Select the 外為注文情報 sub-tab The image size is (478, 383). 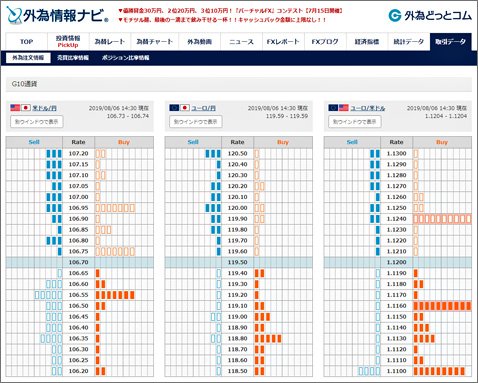pos(28,58)
